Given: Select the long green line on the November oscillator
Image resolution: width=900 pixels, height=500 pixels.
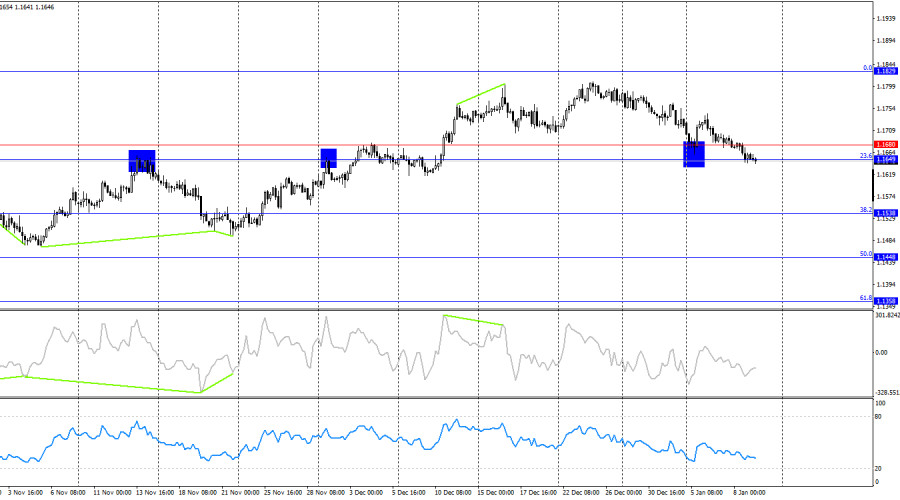Looking at the screenshot, I should (112, 385).
